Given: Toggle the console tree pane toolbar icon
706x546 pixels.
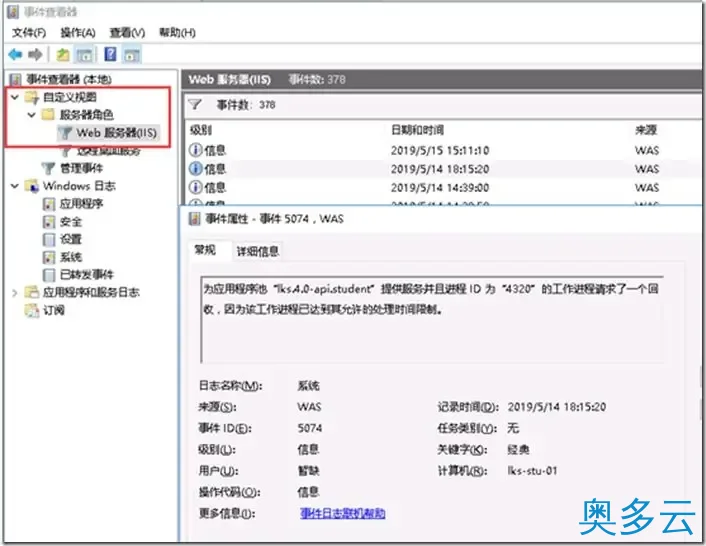Looking at the screenshot, I should pyautogui.click(x=84, y=55).
